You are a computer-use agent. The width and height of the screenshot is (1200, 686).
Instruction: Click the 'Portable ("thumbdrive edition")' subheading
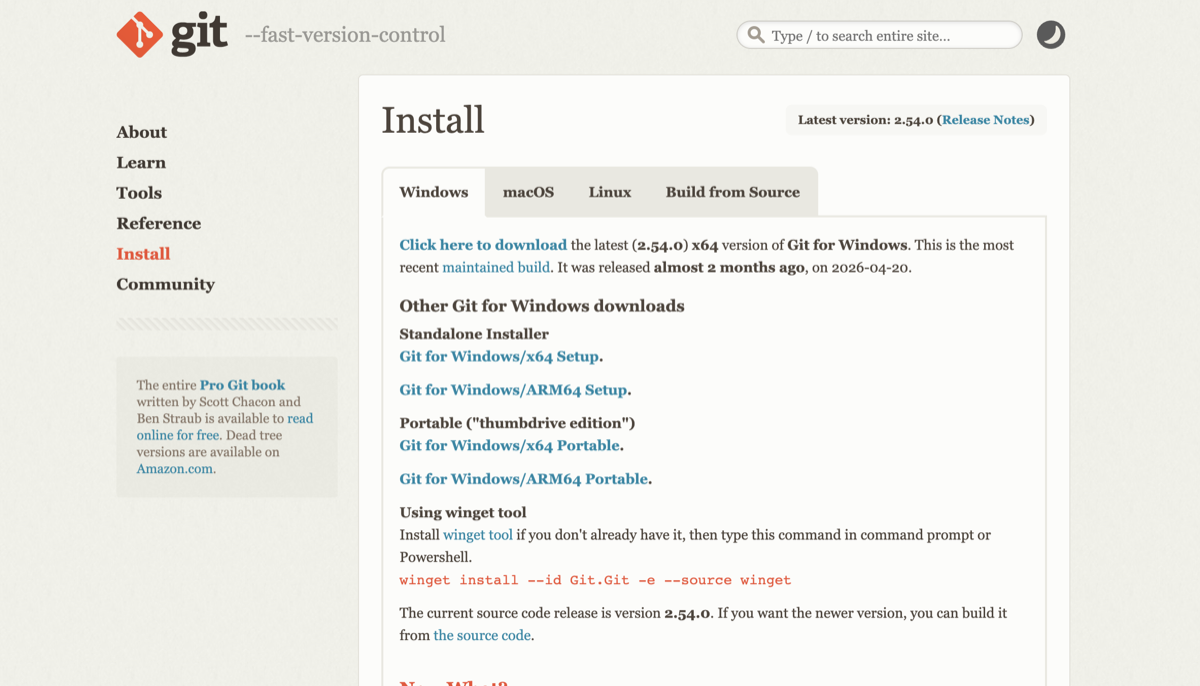[517, 423]
